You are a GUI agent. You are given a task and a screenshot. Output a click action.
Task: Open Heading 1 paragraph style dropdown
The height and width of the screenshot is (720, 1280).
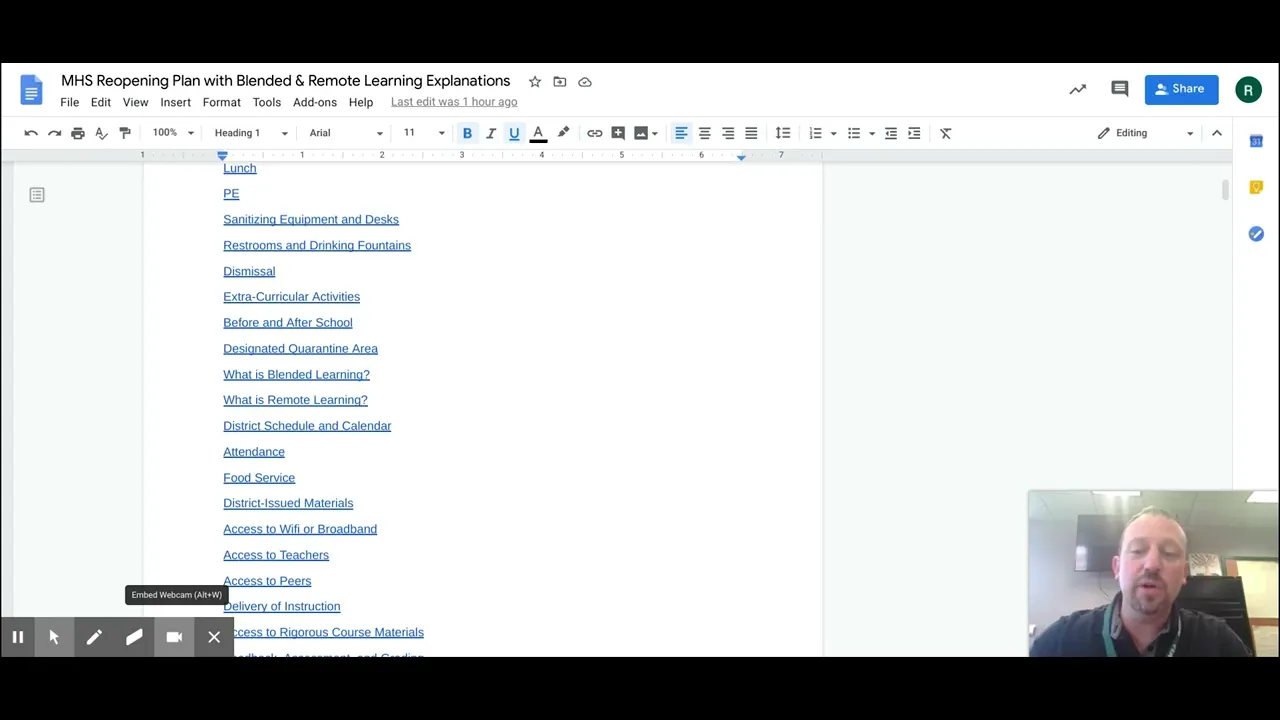tap(251, 133)
